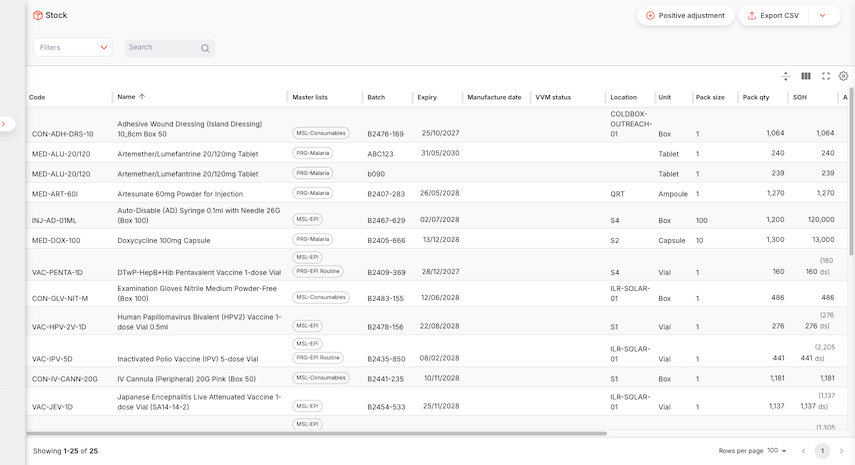The height and width of the screenshot is (465, 855).
Task: Click MSL-Consumables tag on Adhesive Wound Dressing row
Action: click(321, 133)
